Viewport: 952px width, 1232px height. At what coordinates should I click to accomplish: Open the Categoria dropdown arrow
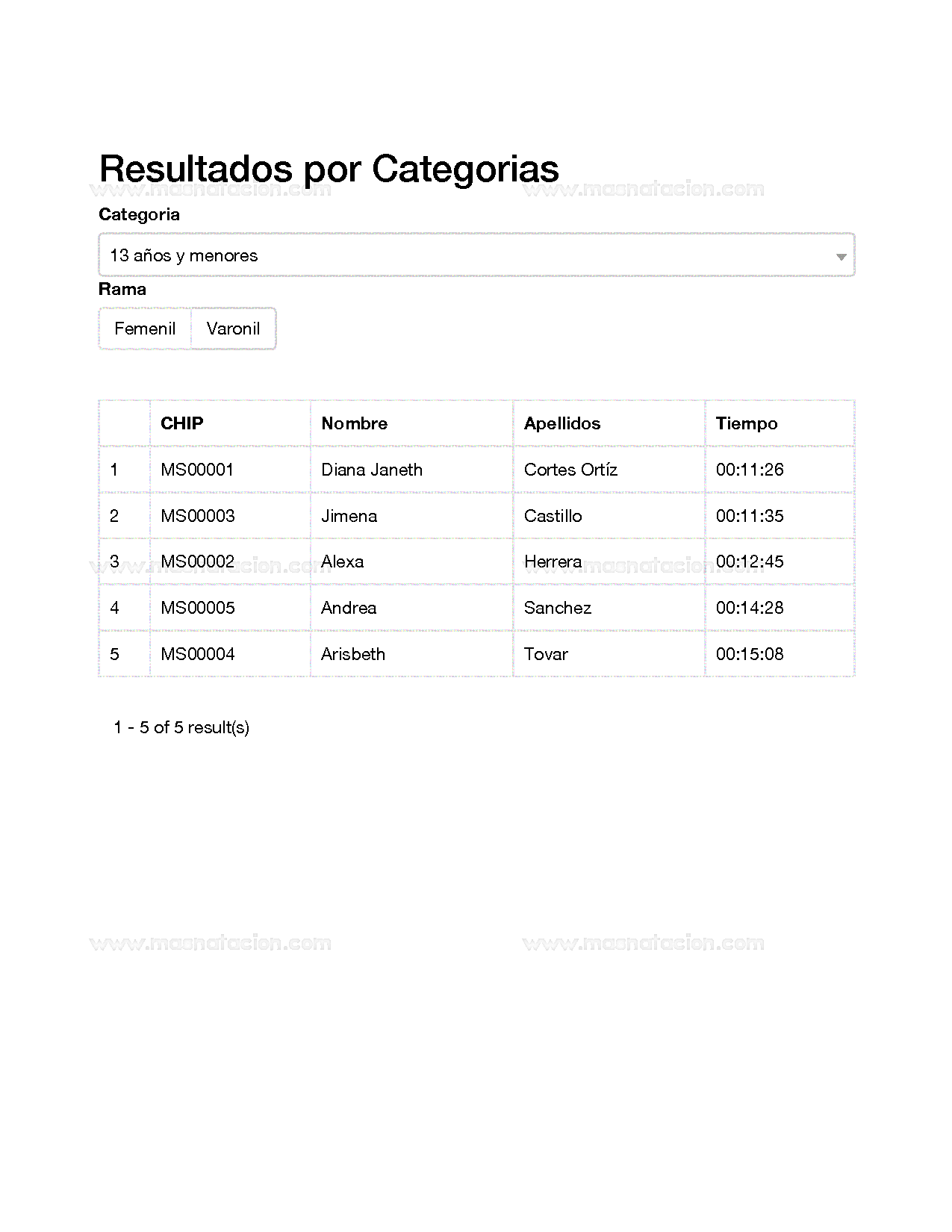(841, 256)
